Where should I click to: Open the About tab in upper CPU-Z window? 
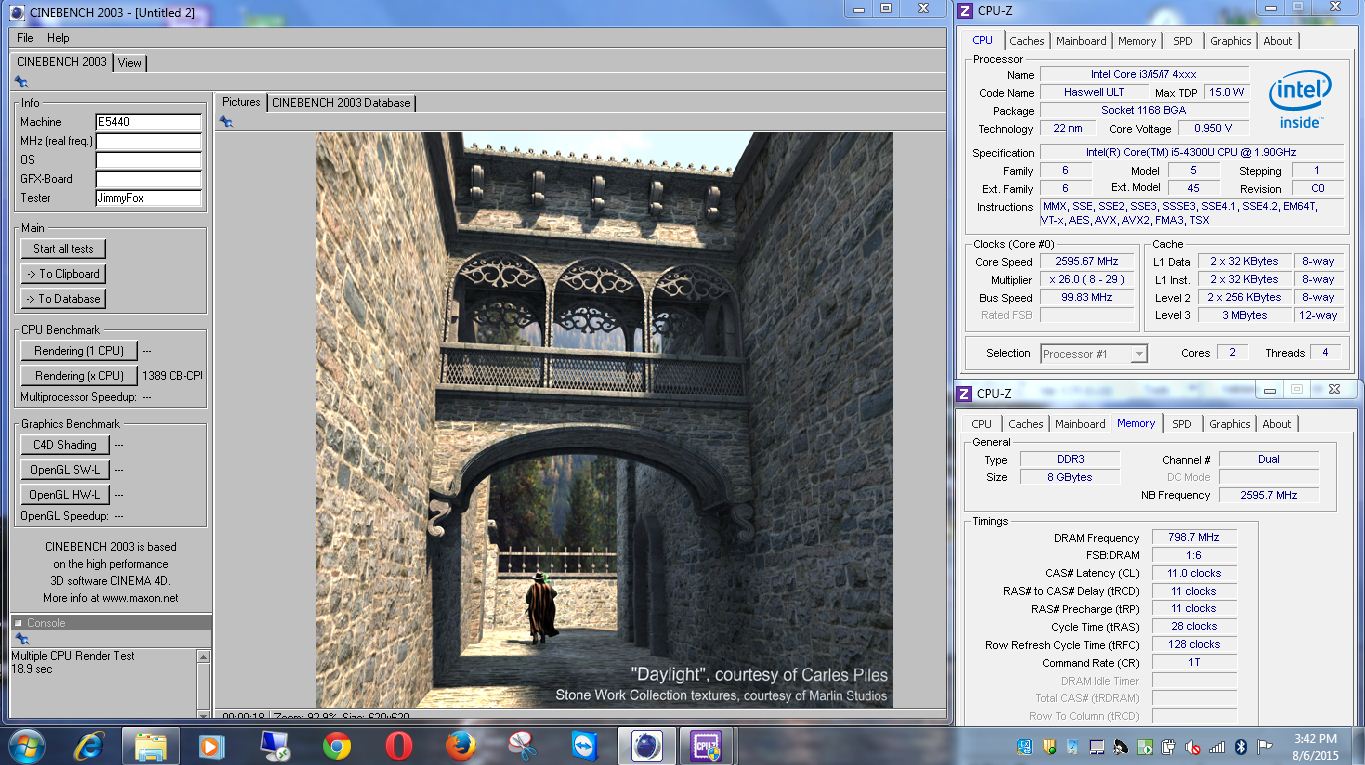coord(1278,41)
